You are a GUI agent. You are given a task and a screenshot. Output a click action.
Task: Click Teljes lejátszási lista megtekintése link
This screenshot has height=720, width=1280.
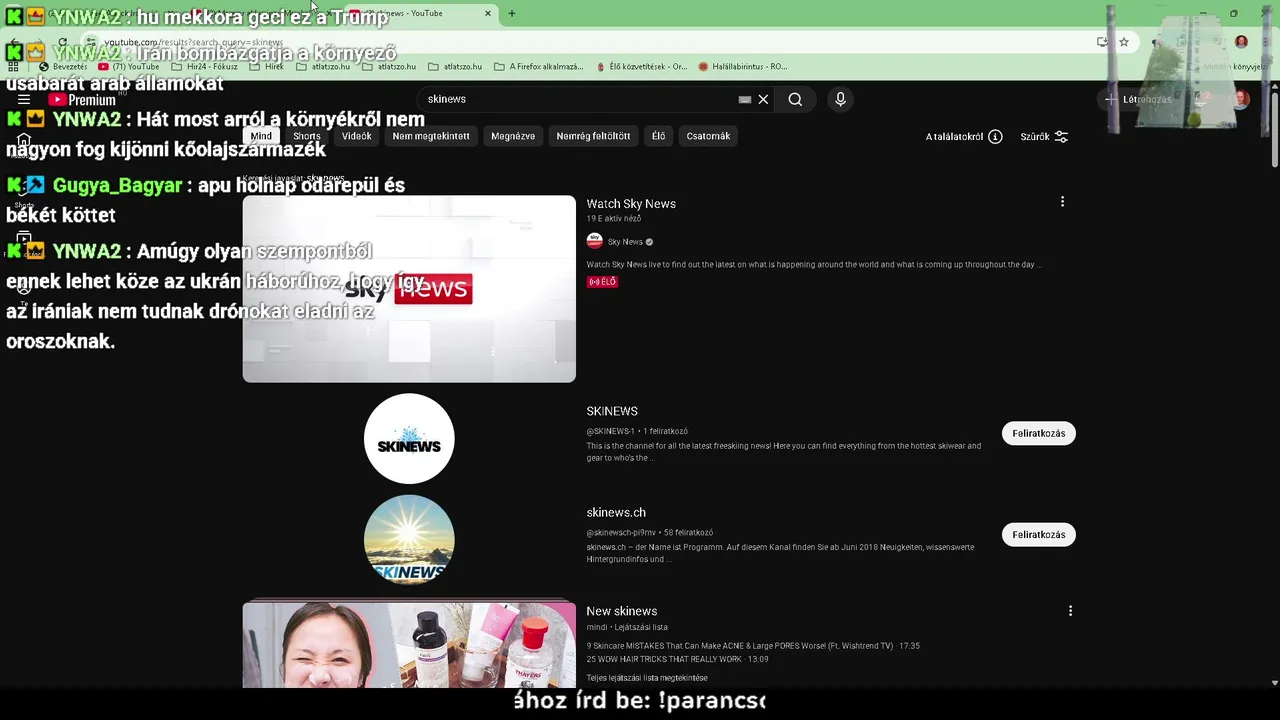(647, 678)
